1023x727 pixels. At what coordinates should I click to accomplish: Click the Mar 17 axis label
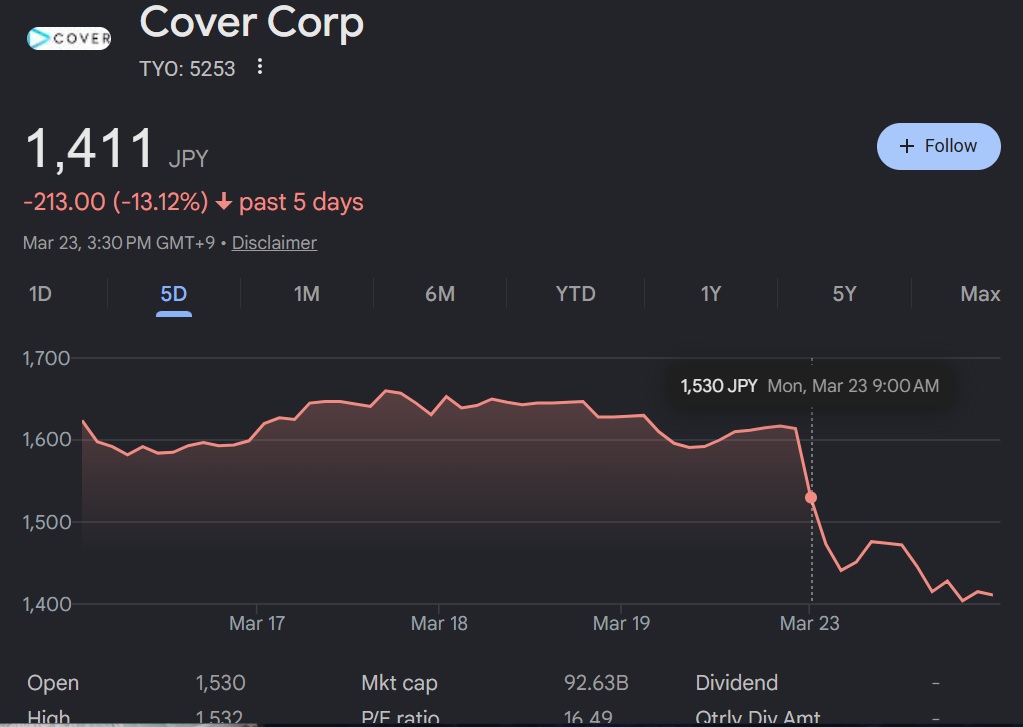257,623
